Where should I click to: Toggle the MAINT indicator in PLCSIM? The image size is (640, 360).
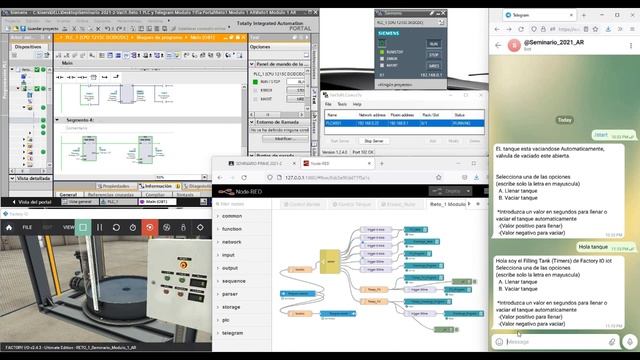coord(382,65)
